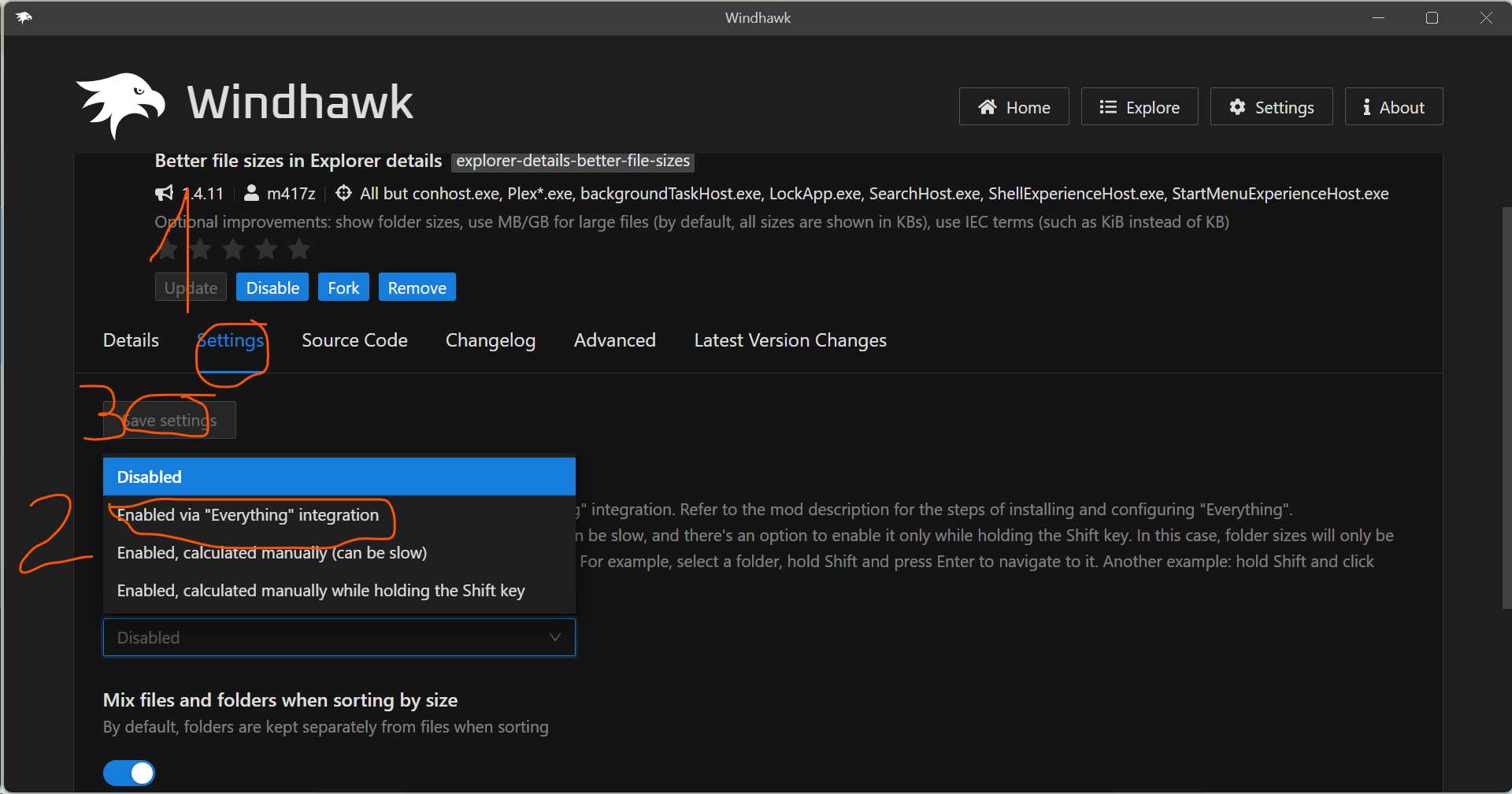Choose Enabled via "Everything" integration
This screenshot has height=794, width=1512.
(x=339, y=514)
